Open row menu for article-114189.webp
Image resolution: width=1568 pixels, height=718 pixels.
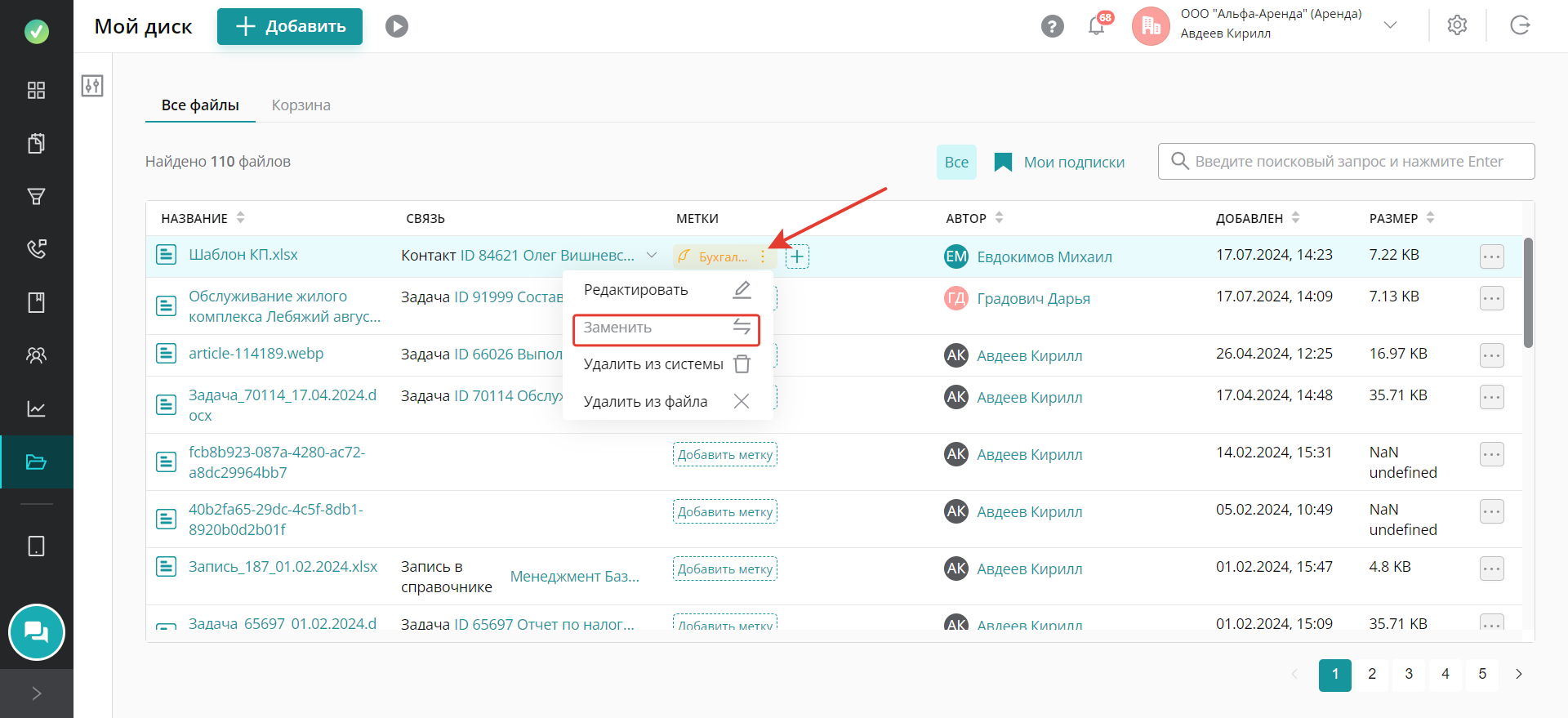1492,355
